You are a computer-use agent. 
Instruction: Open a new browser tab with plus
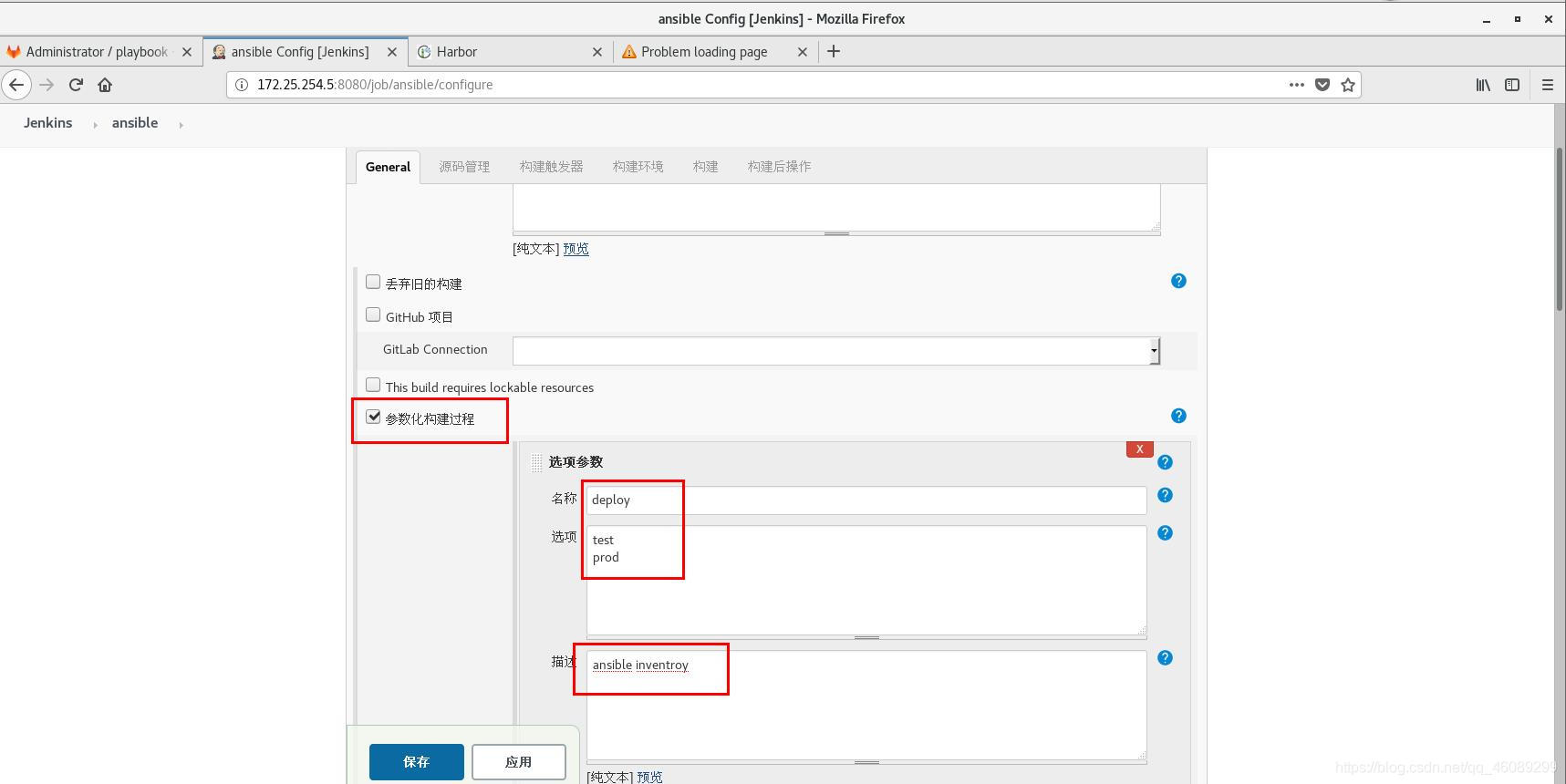[x=834, y=52]
